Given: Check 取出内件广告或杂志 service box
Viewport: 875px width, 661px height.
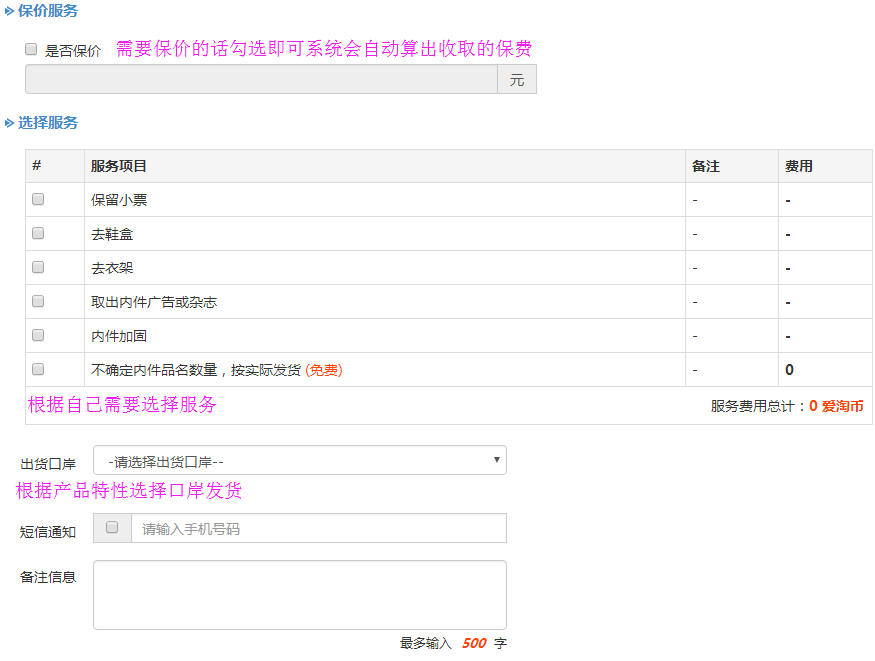Looking at the screenshot, I should coord(38,301).
